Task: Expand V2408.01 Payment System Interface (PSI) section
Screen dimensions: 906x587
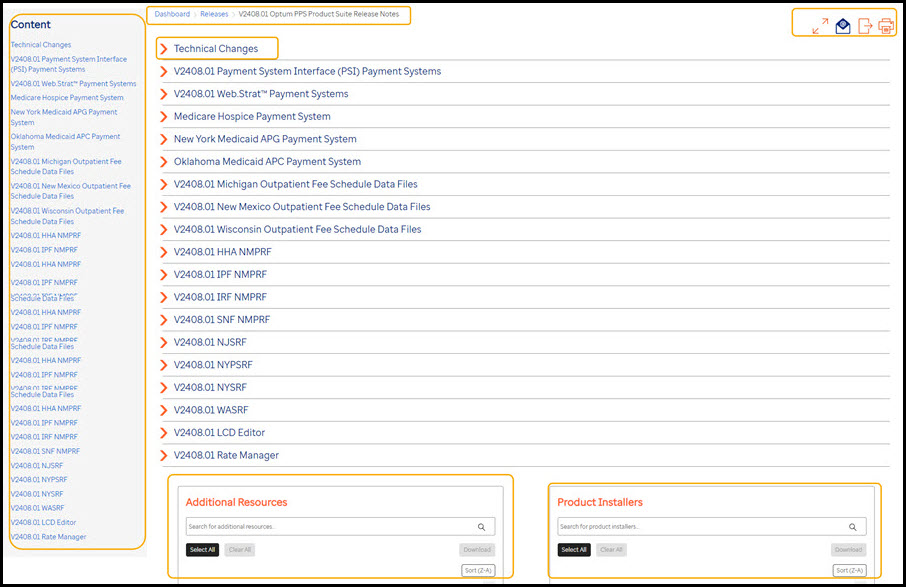Action: [x=525, y=72]
